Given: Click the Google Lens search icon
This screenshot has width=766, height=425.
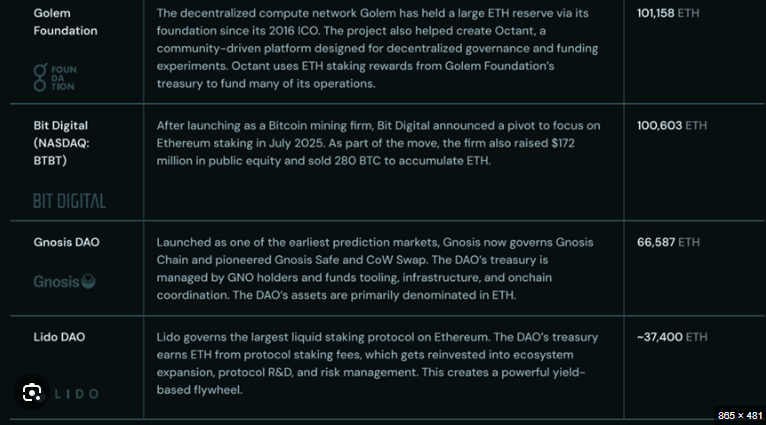Looking at the screenshot, I should 32,392.
